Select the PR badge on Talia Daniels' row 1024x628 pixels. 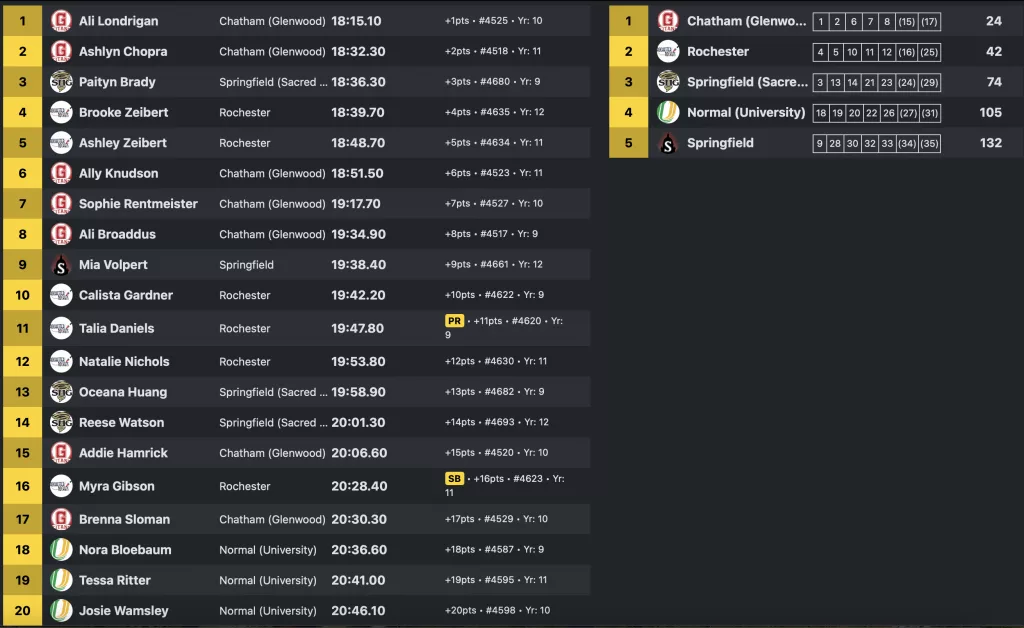(x=454, y=321)
